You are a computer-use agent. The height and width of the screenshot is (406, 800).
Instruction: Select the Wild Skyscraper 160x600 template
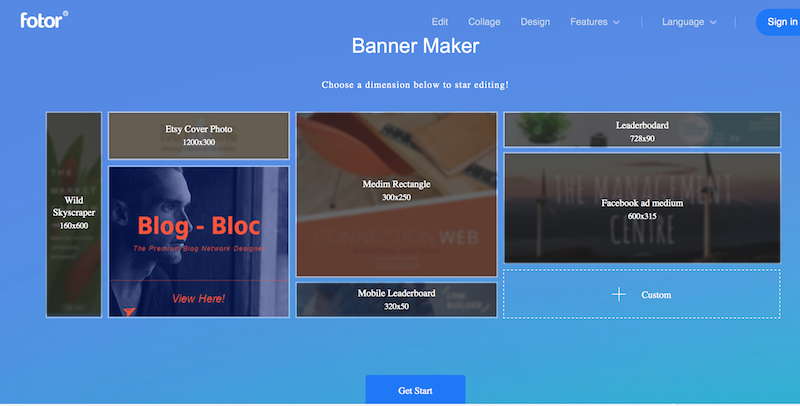click(x=74, y=215)
